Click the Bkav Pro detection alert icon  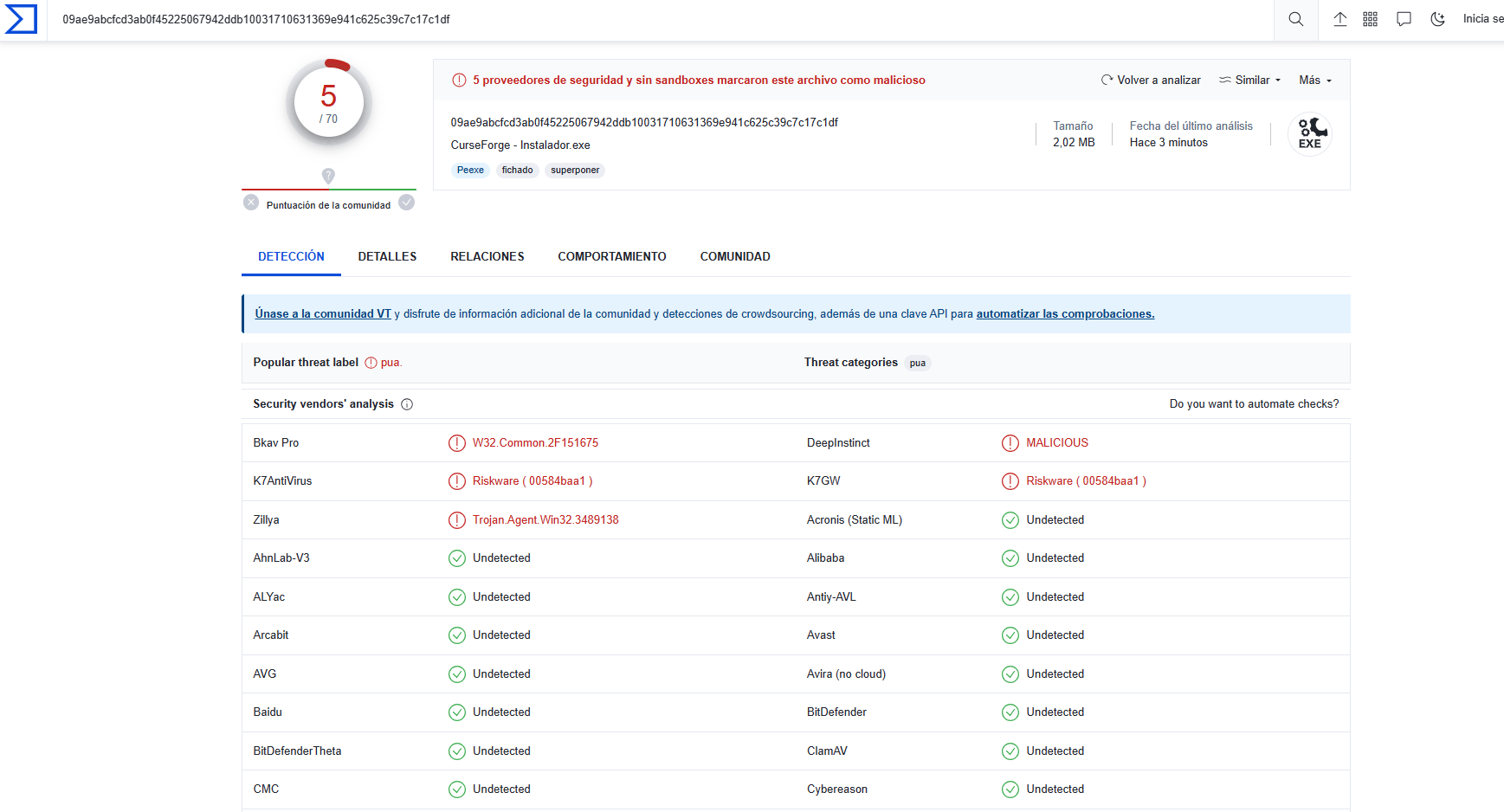[457, 443]
